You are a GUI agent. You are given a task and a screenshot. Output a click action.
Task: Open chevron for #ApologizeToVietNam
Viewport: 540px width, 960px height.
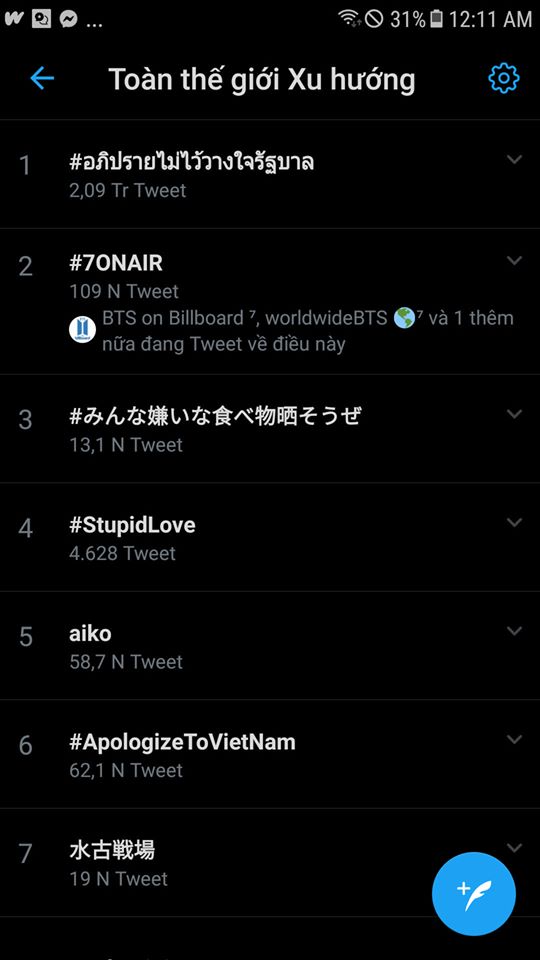coord(514,739)
